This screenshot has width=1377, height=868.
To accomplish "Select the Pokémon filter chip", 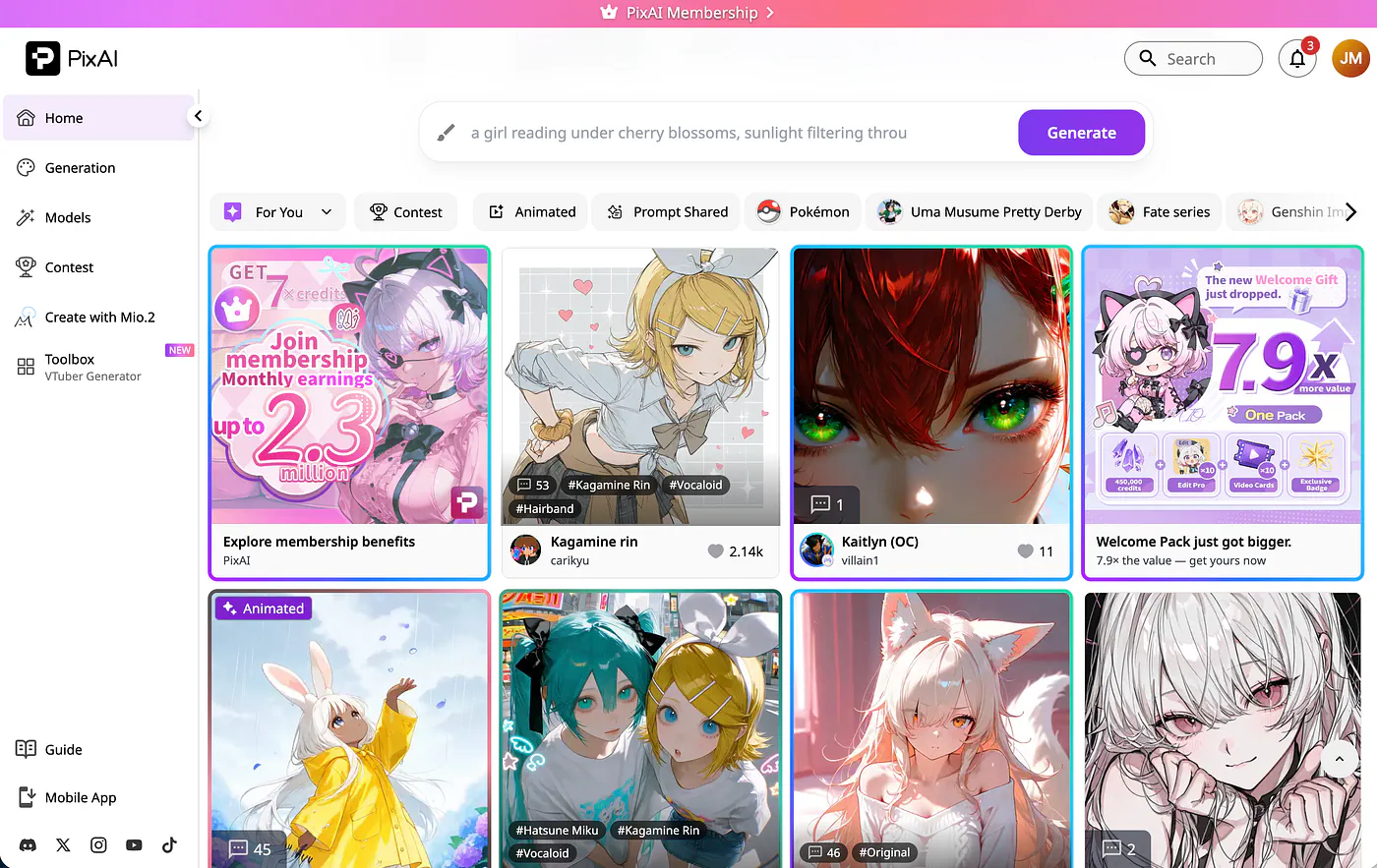I will (804, 212).
